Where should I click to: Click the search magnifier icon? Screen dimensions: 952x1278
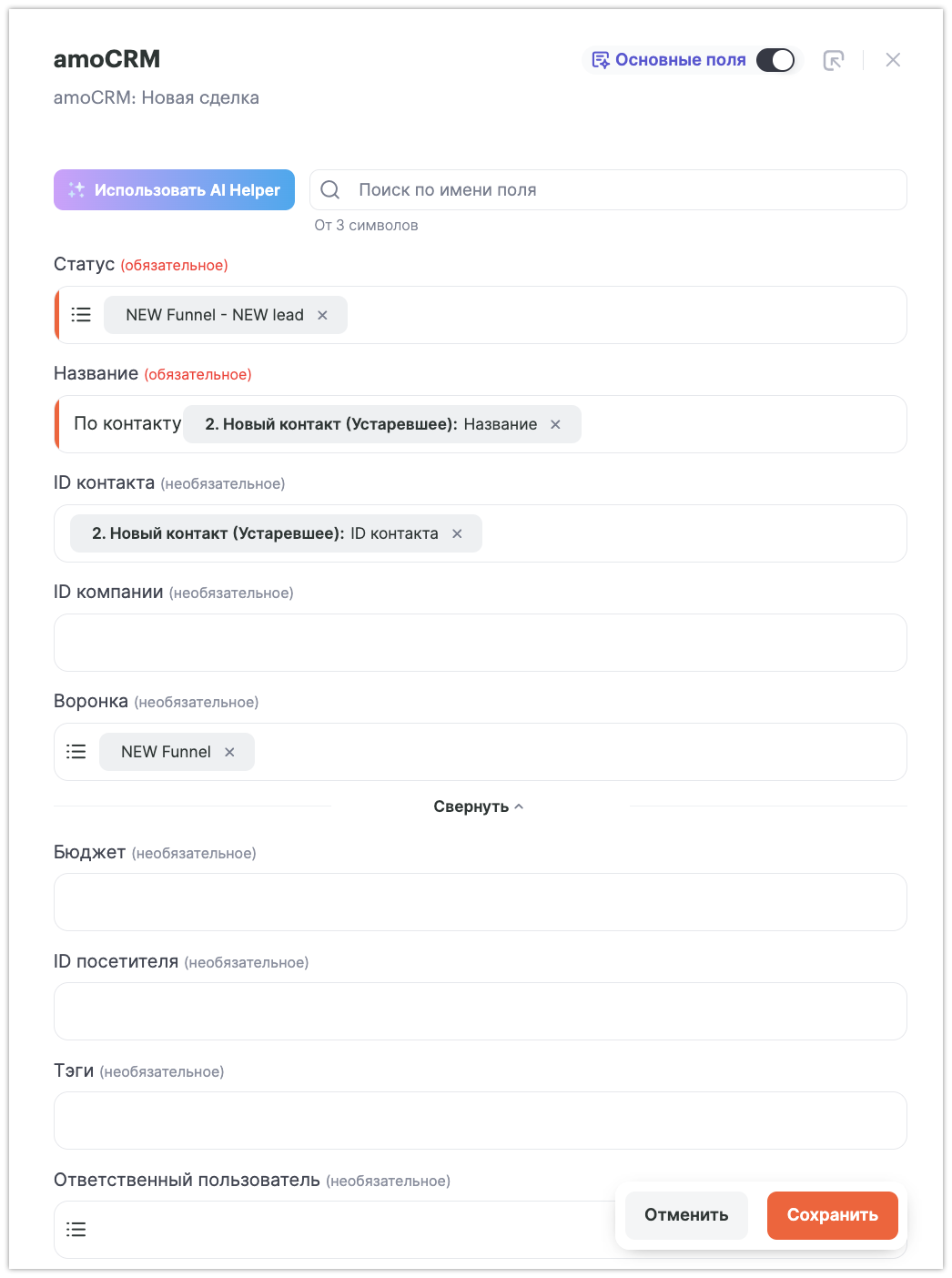click(330, 190)
